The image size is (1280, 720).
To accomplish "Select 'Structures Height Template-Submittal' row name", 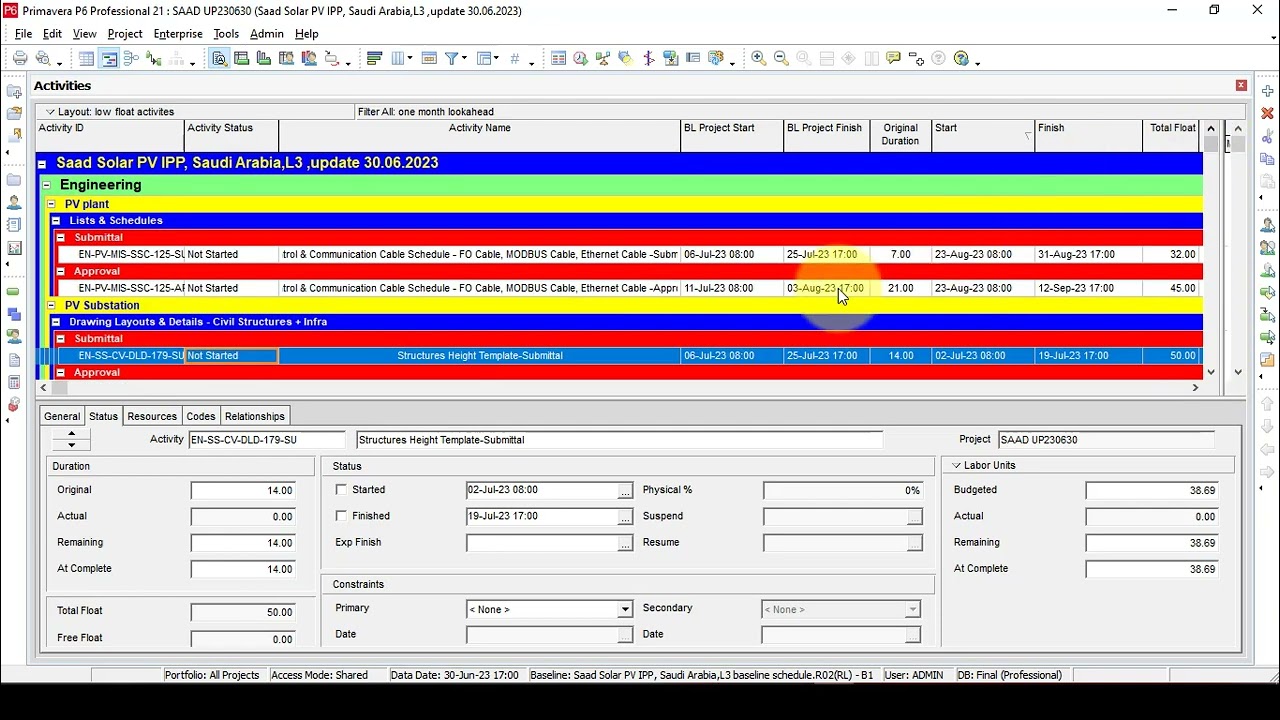I will (x=480, y=356).
